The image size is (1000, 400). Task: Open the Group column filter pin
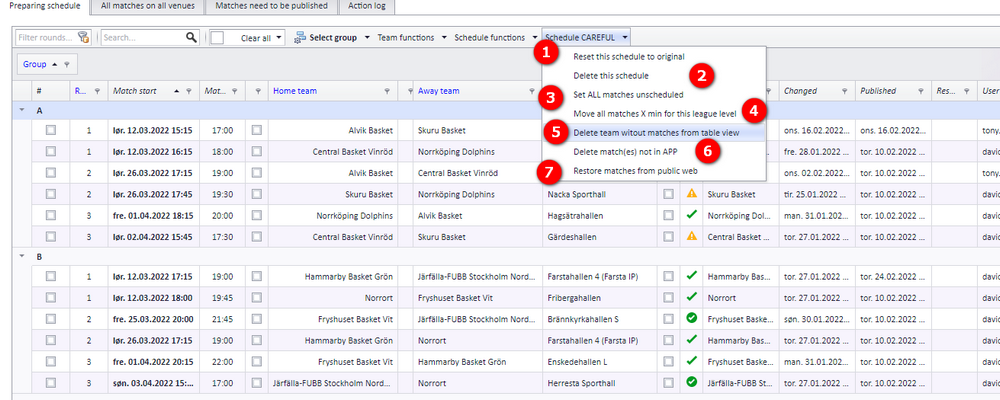[66, 64]
